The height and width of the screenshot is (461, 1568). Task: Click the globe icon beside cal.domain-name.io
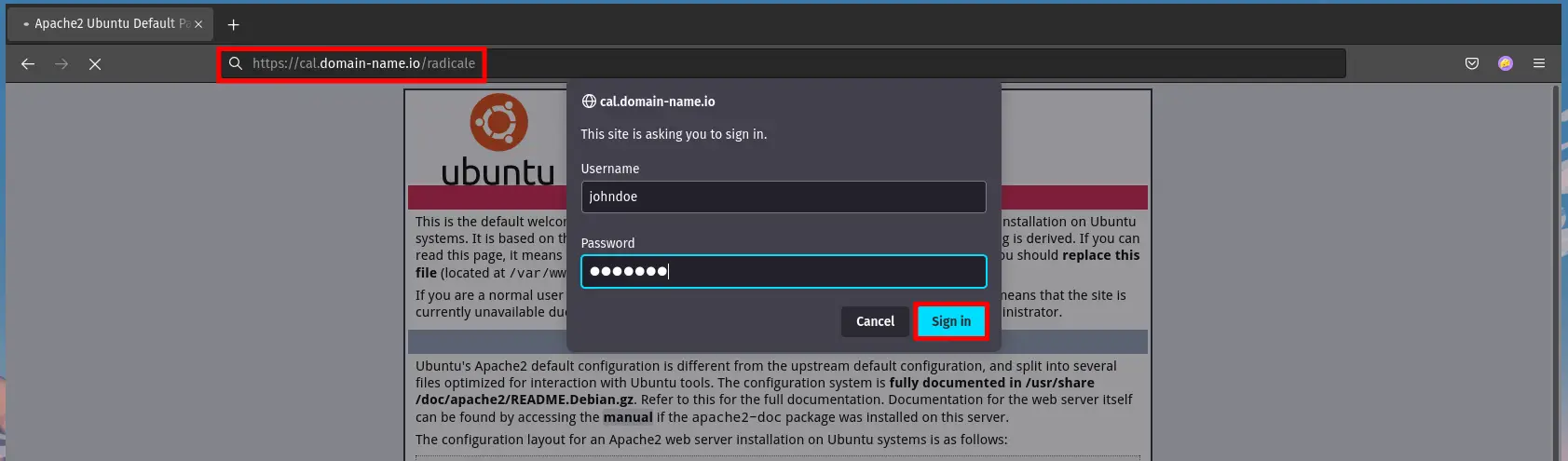pyautogui.click(x=589, y=102)
